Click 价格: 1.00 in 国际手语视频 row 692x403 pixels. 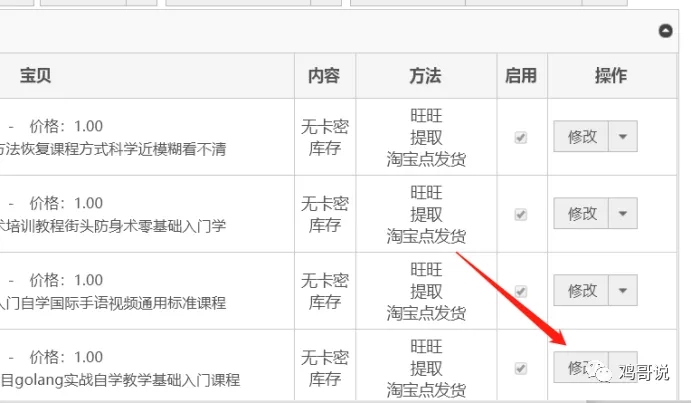[66, 280]
